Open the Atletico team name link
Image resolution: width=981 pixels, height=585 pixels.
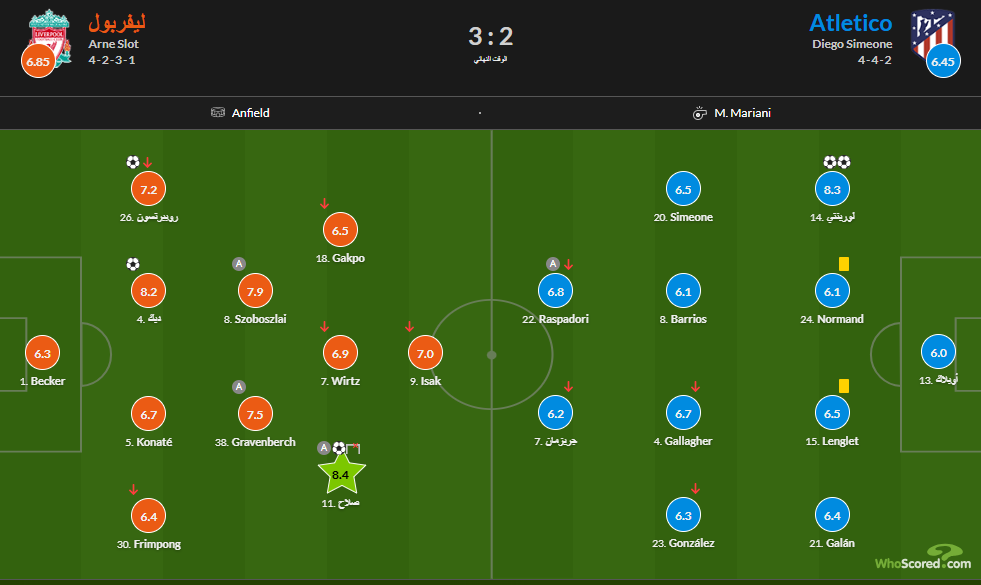(x=850, y=23)
